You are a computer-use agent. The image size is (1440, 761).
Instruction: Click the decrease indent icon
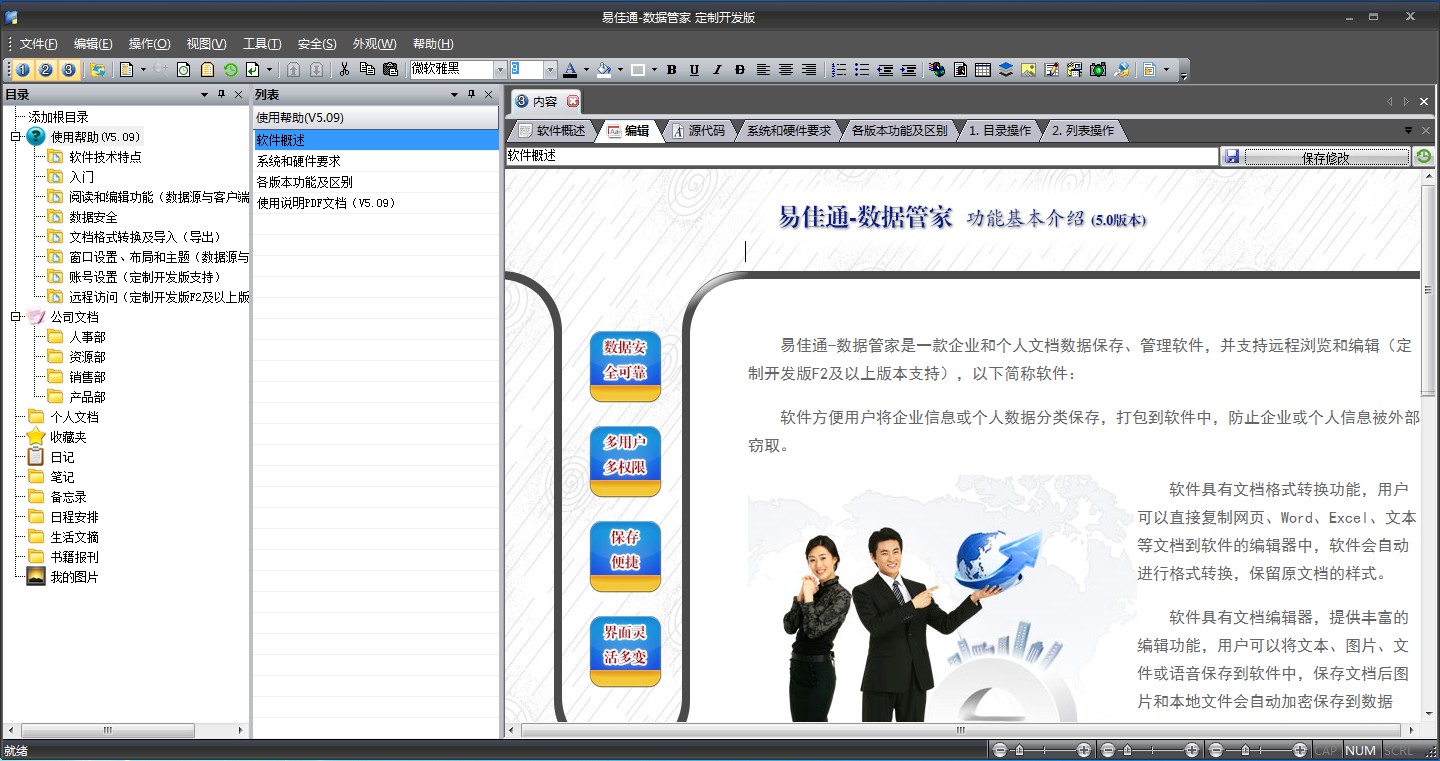click(885, 70)
